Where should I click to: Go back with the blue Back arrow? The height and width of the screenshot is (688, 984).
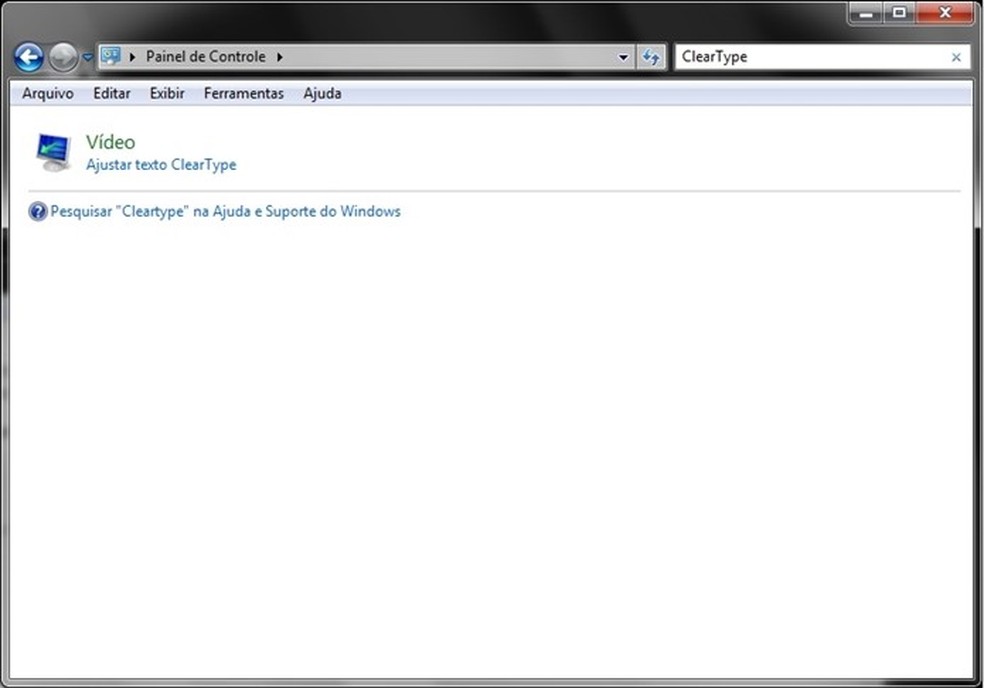coord(29,58)
